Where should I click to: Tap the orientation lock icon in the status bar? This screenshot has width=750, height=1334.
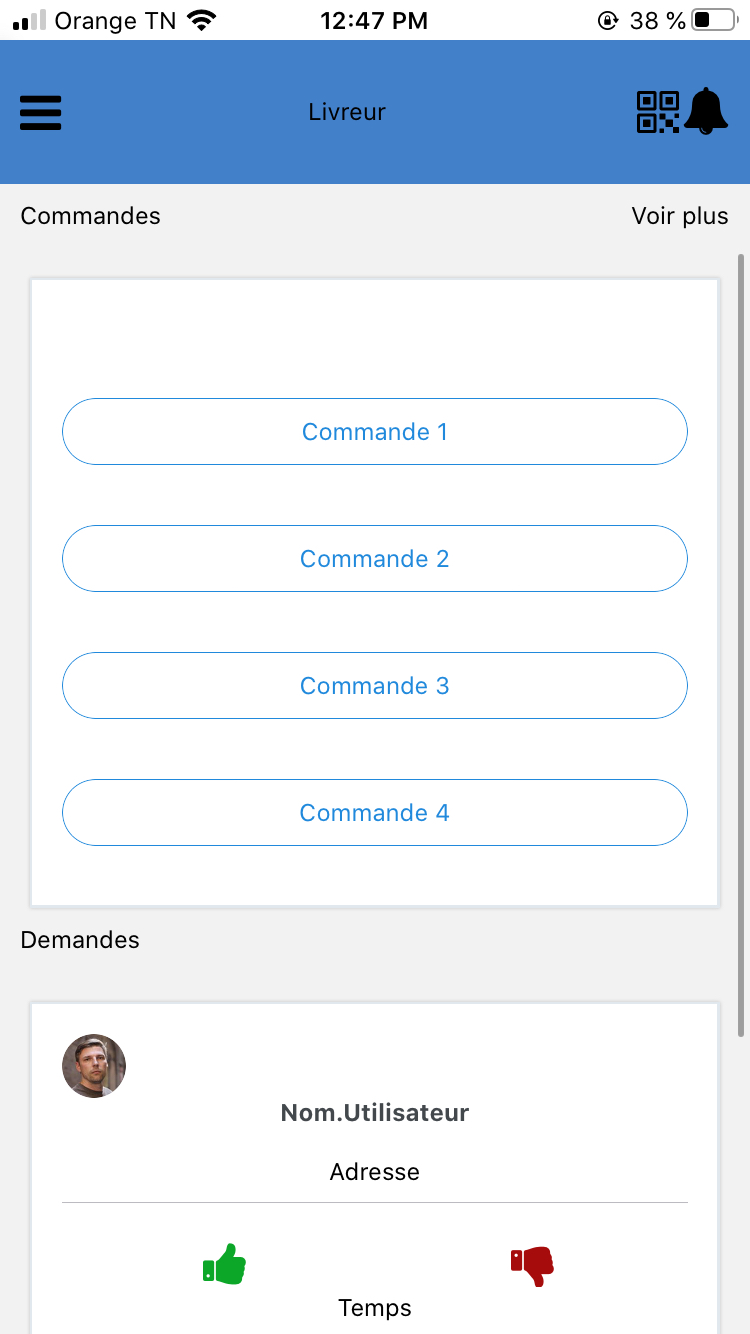point(608,18)
